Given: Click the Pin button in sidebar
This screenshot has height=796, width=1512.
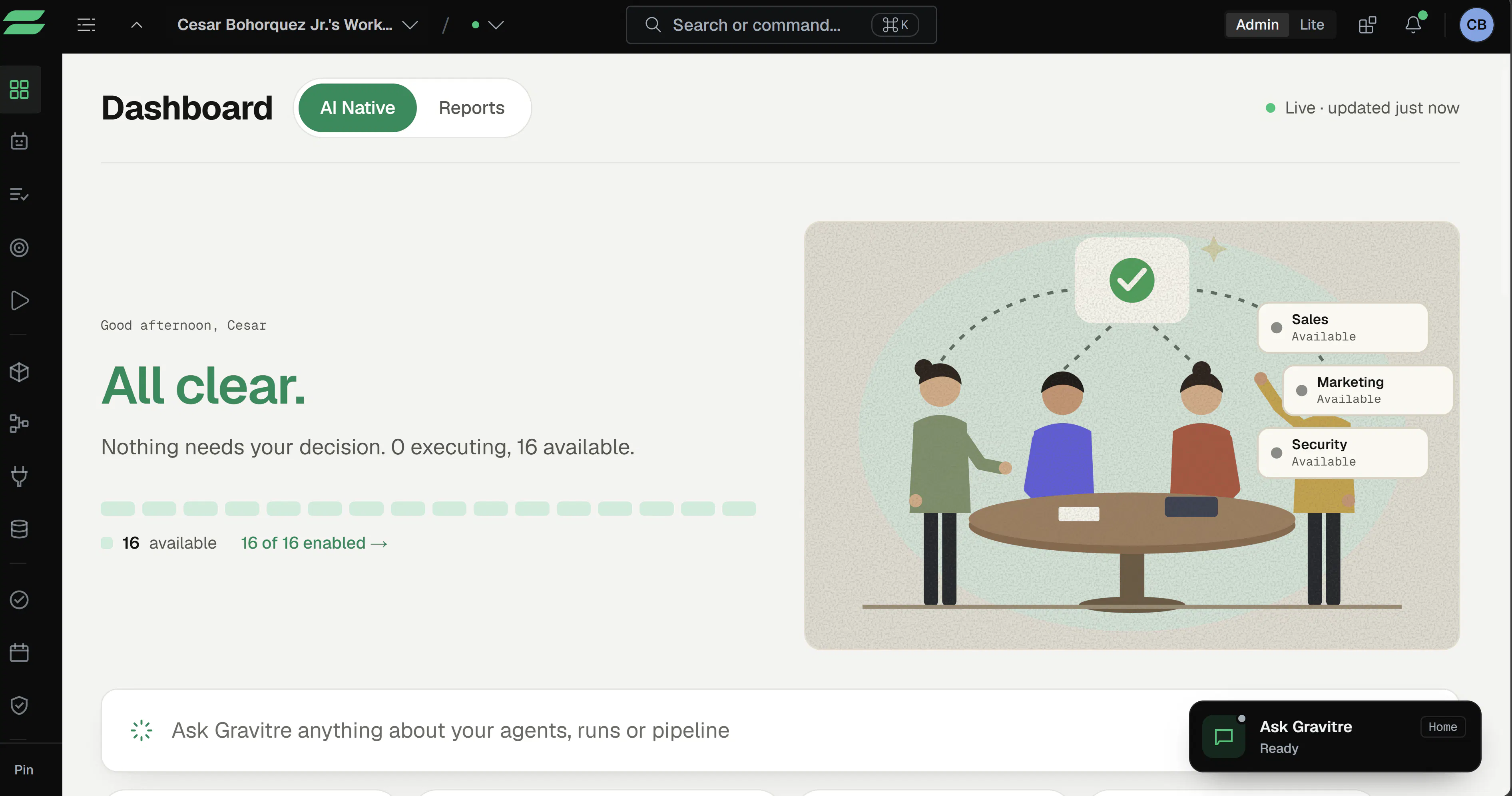Looking at the screenshot, I should pyautogui.click(x=24, y=770).
